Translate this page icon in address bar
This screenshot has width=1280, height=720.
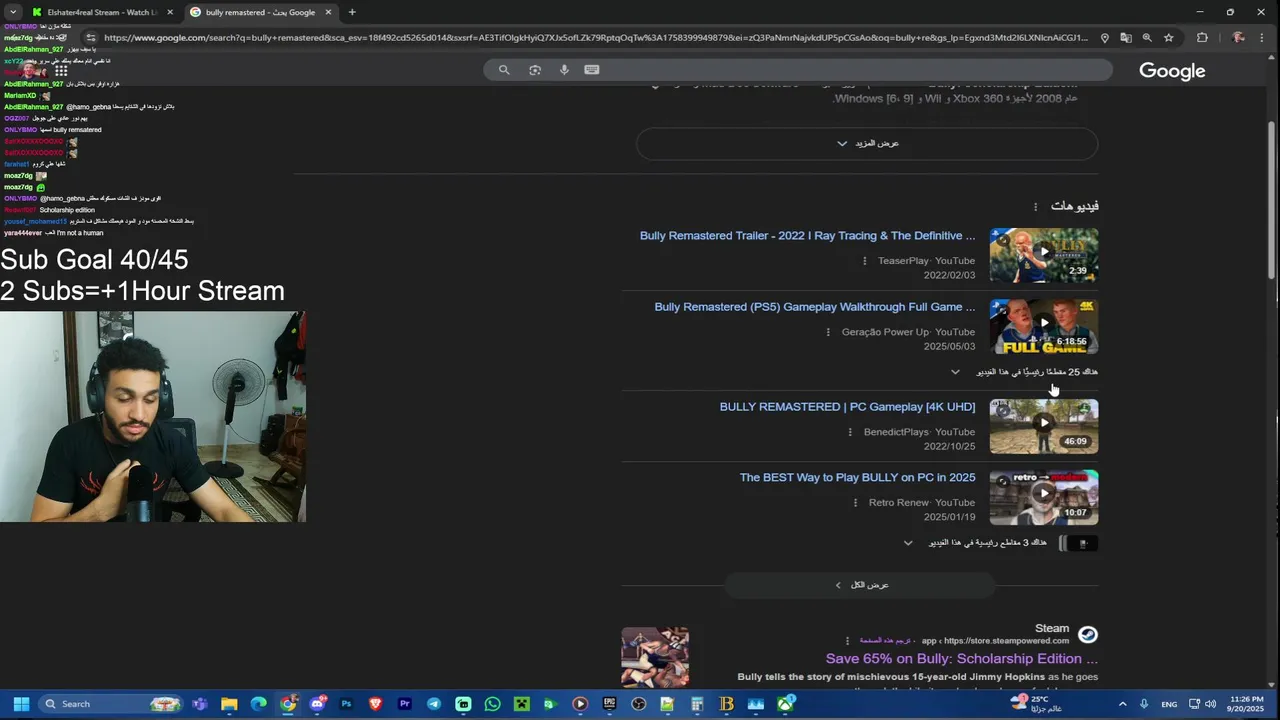point(1126,38)
